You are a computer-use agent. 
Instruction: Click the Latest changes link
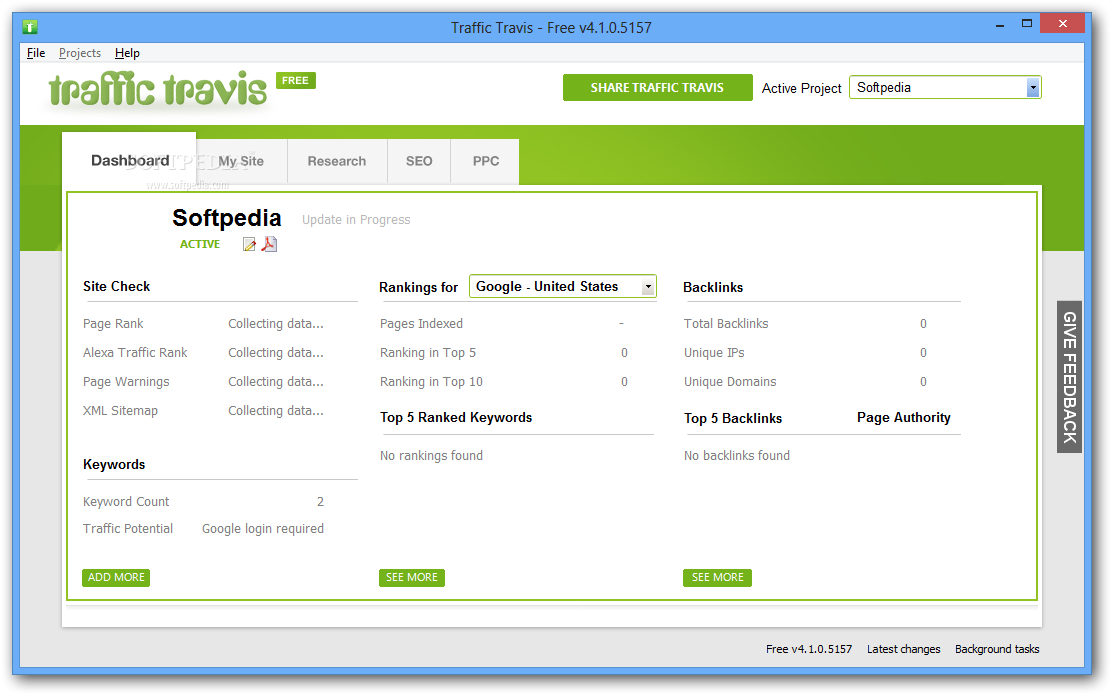pyautogui.click(x=904, y=649)
